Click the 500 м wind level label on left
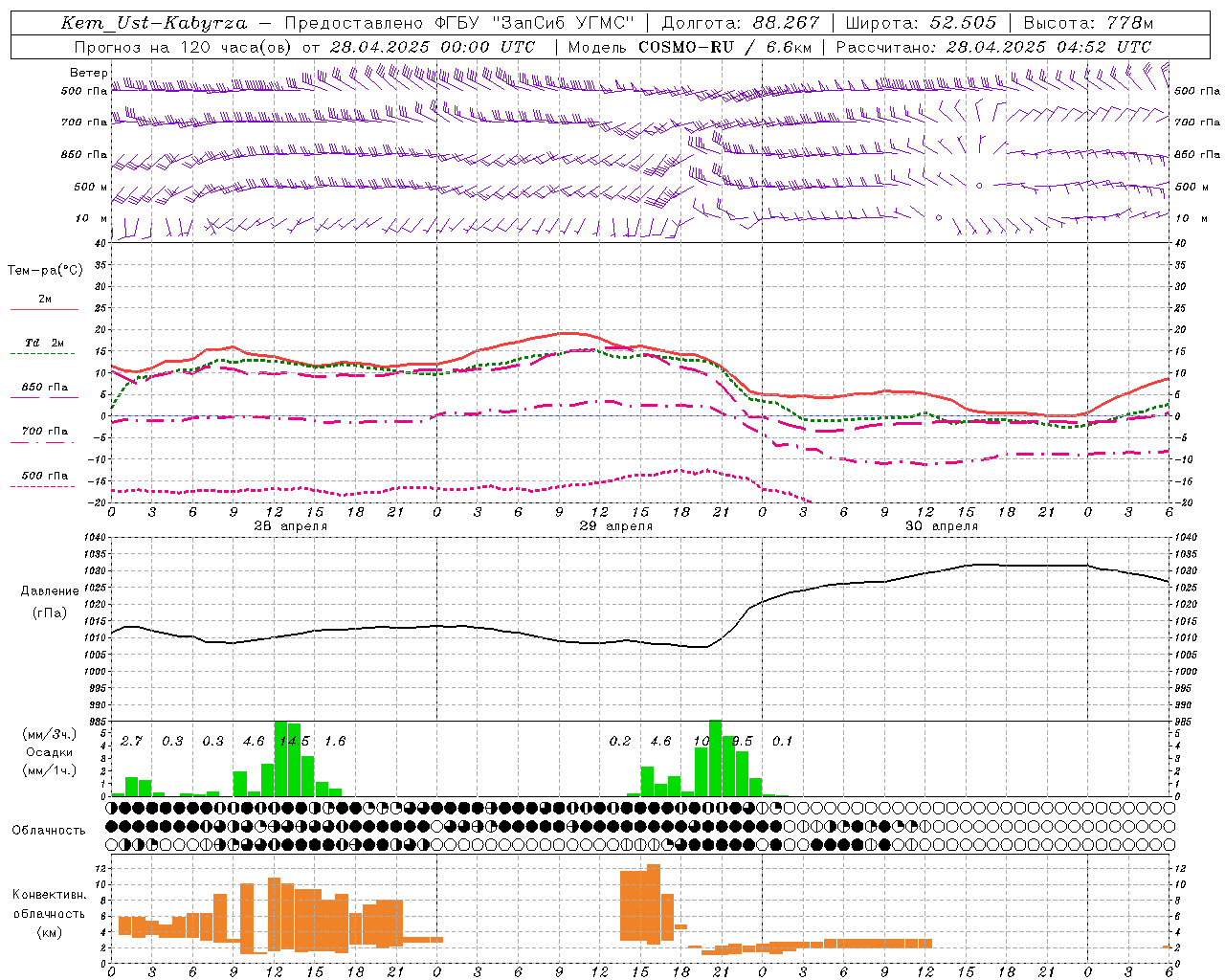The image size is (1225, 980). [x=91, y=187]
